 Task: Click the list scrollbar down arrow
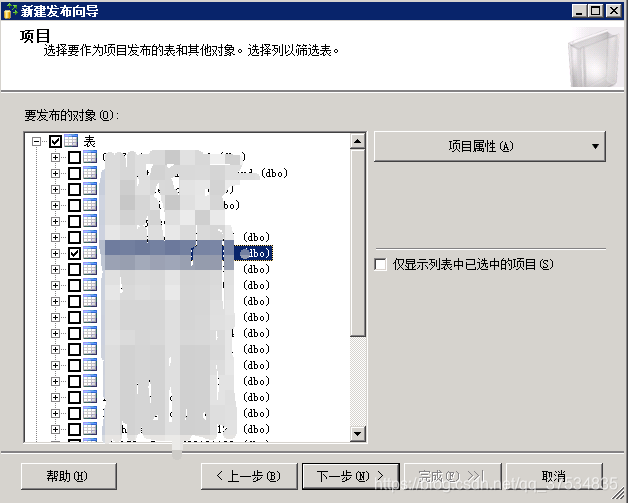(357, 433)
